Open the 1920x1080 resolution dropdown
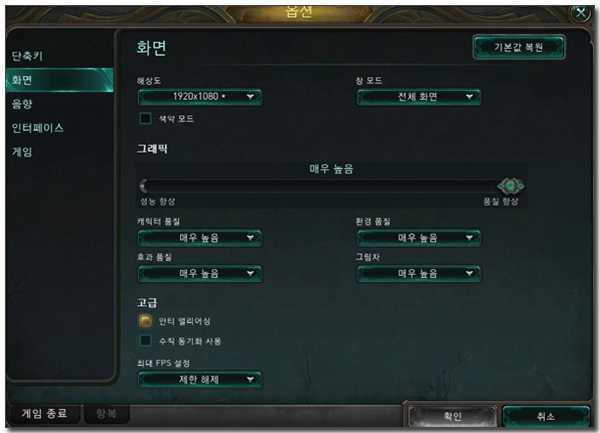Image resolution: width=600 pixels, height=433 pixels. pyautogui.click(x=200, y=97)
